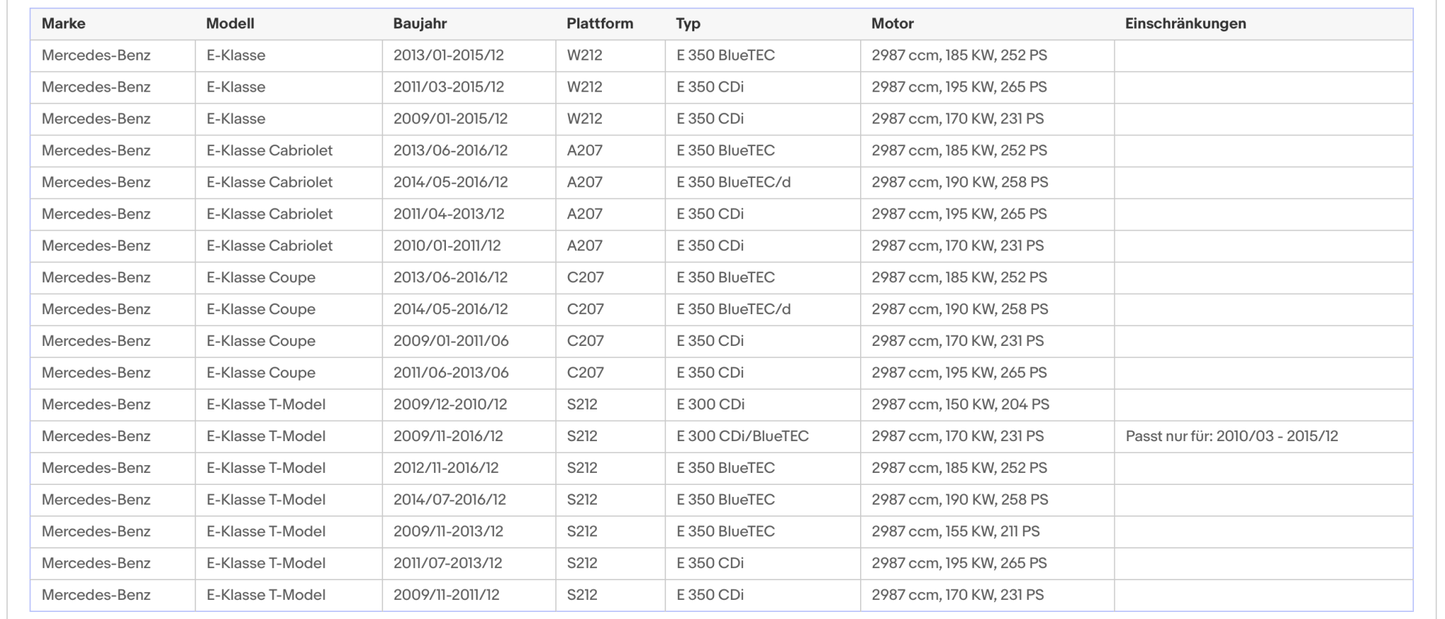Click the Baujahr cell 2009/12-2010/12
1445x619 pixels.
(450, 404)
